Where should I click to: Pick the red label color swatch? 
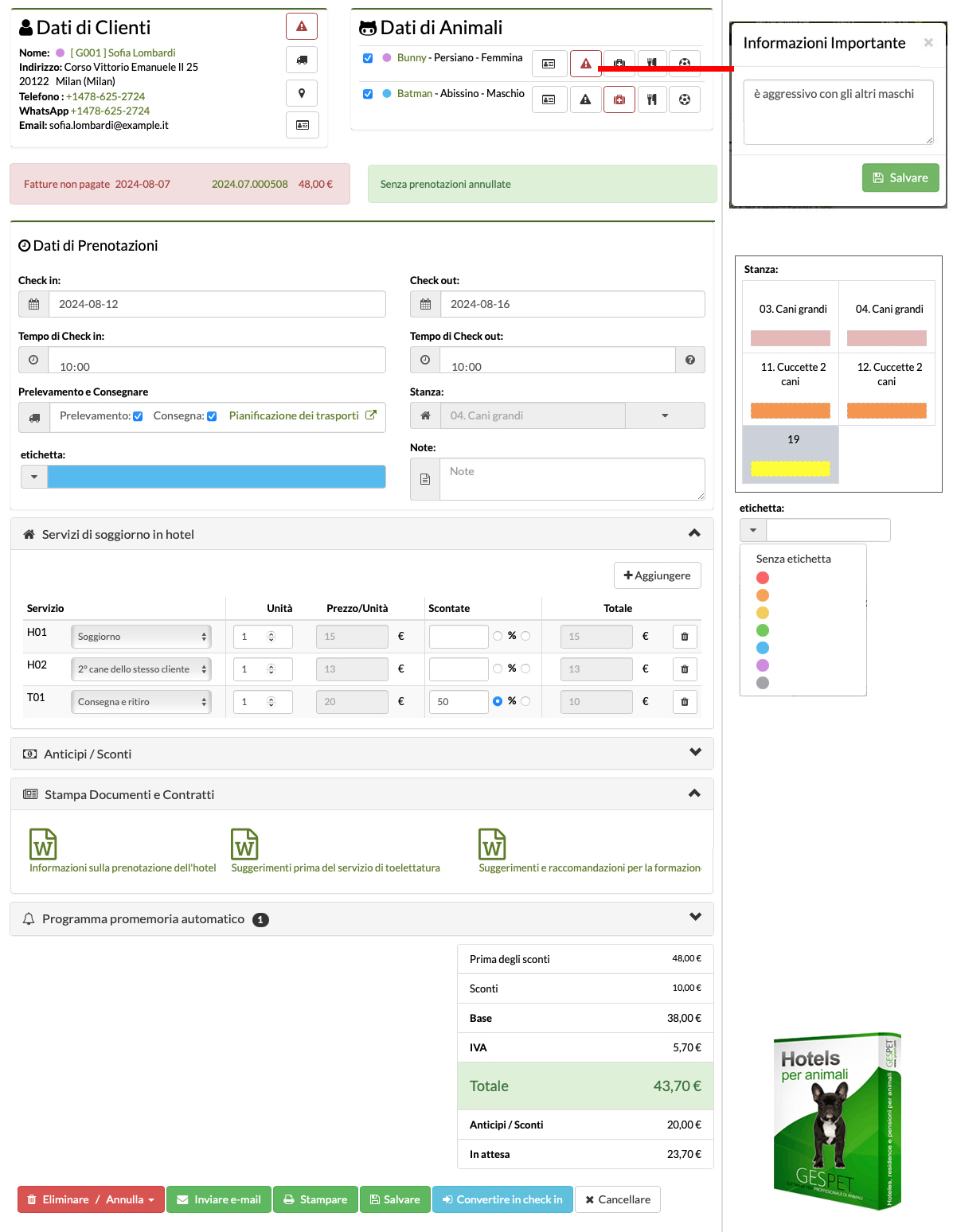pos(763,578)
